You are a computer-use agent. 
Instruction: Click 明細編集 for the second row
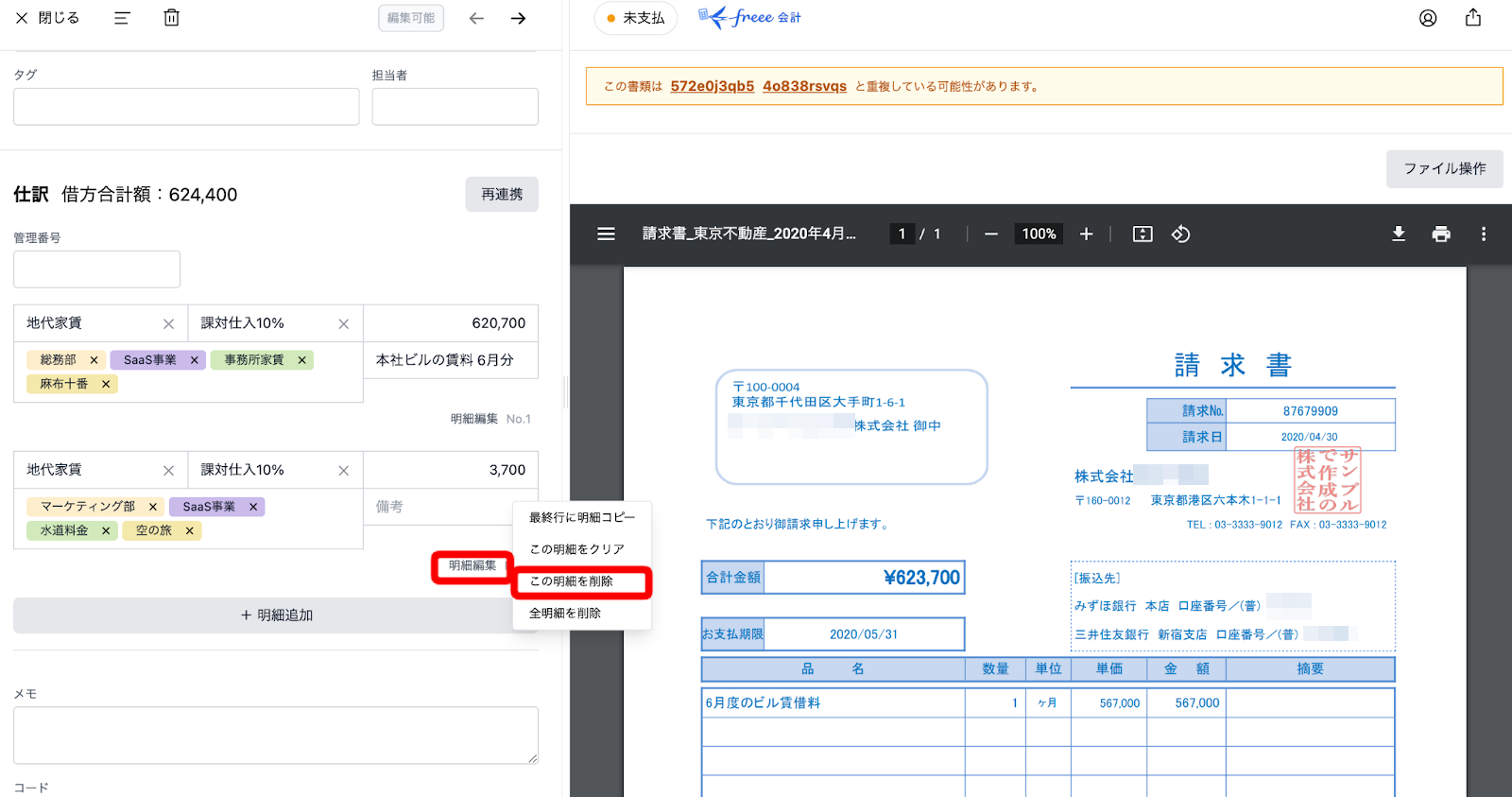(x=472, y=565)
